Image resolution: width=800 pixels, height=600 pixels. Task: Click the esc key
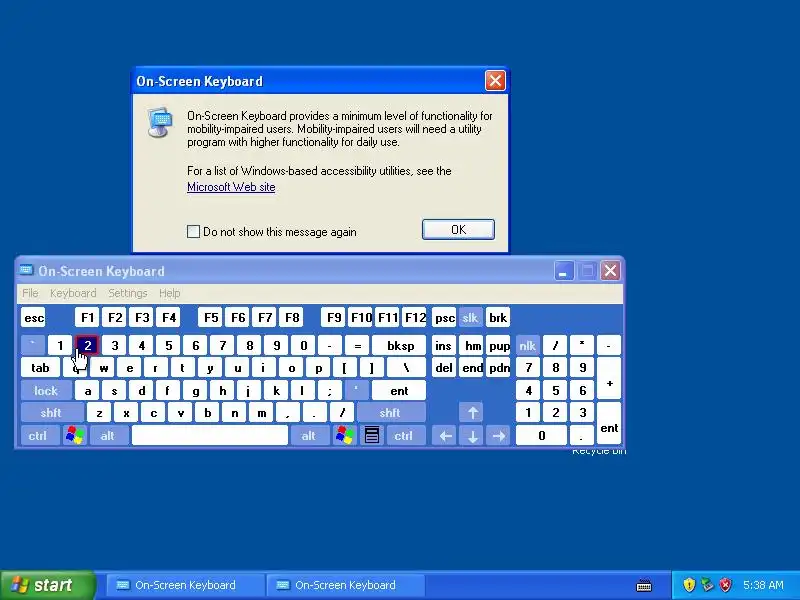coord(34,318)
